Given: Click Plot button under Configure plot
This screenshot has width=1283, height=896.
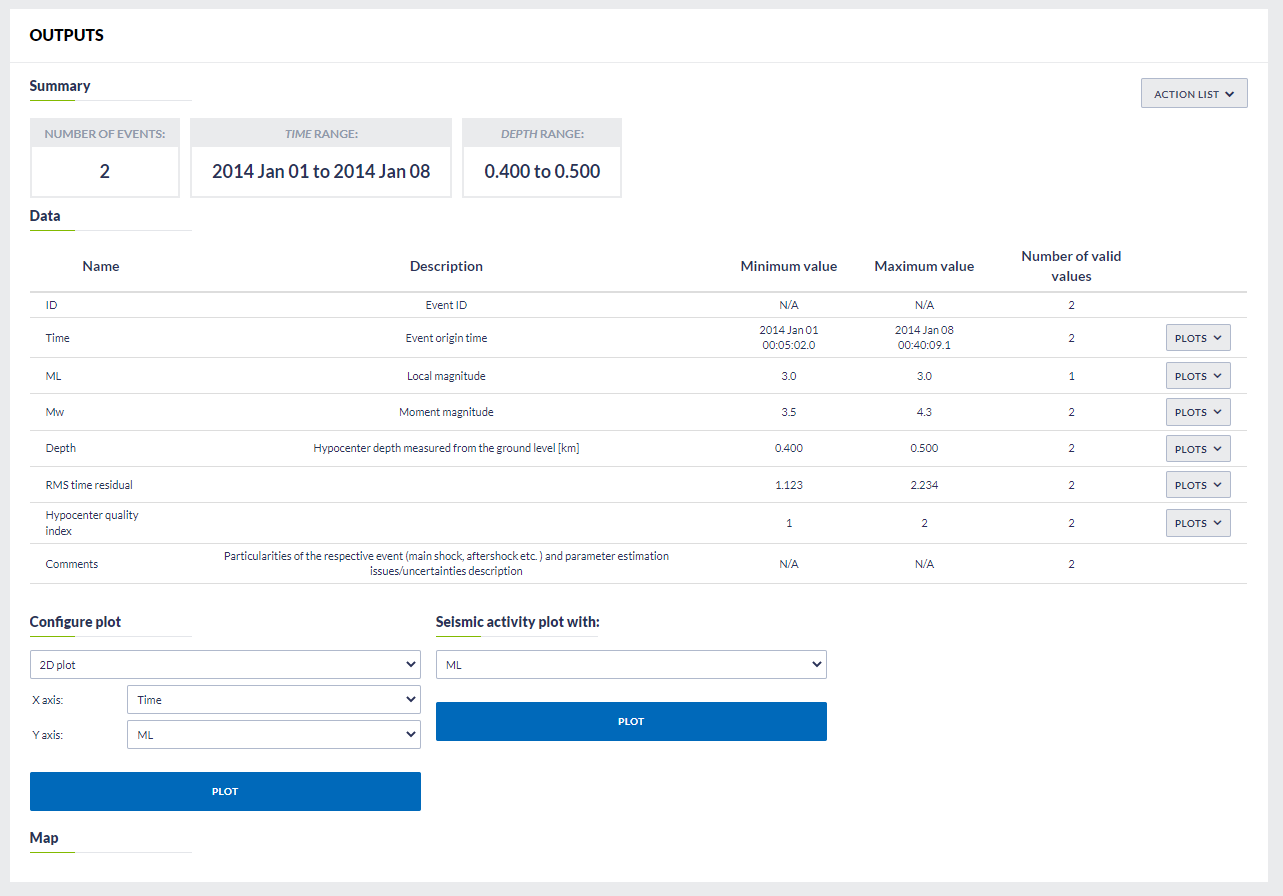Looking at the screenshot, I should (x=225, y=791).
